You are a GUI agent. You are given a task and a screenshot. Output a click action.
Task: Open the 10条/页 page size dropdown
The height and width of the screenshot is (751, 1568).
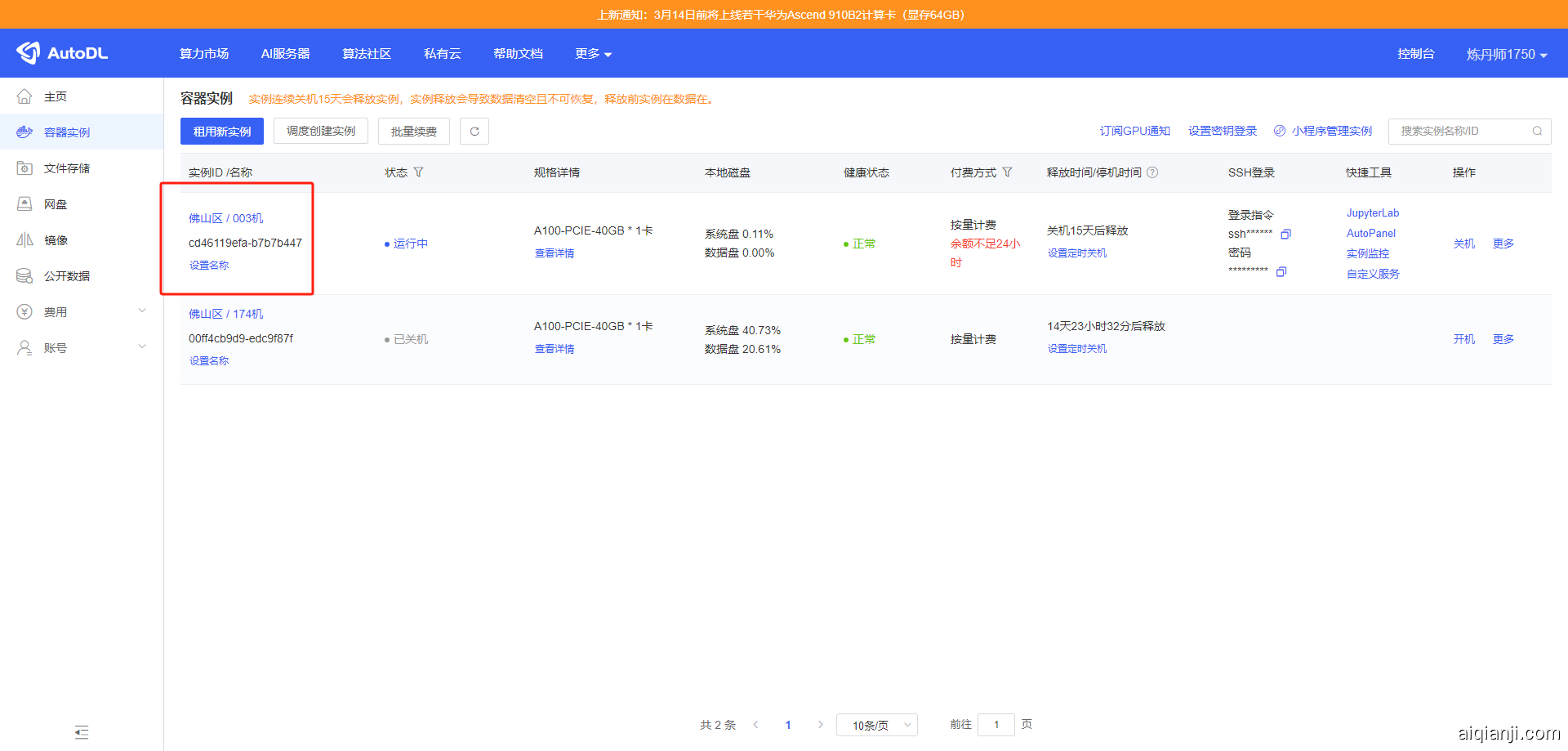click(x=876, y=725)
